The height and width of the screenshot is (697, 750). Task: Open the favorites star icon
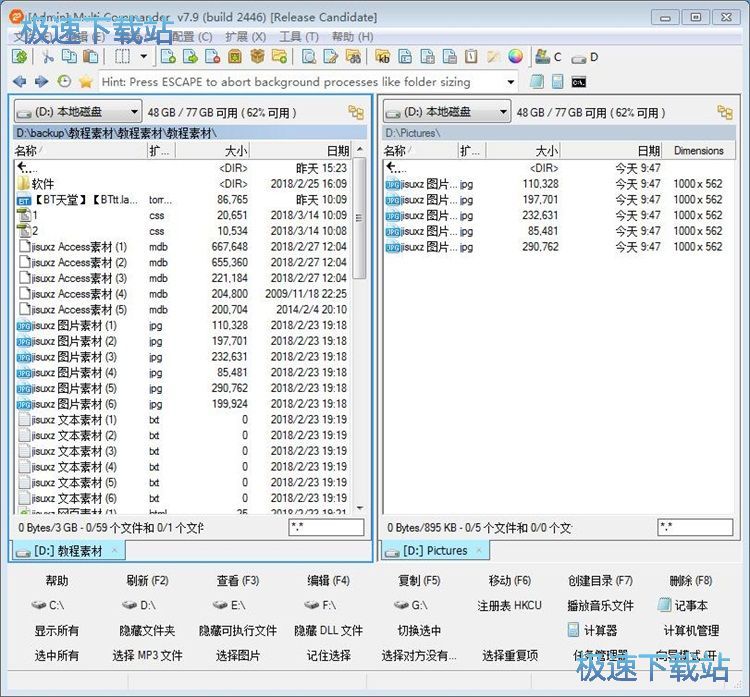coord(86,82)
